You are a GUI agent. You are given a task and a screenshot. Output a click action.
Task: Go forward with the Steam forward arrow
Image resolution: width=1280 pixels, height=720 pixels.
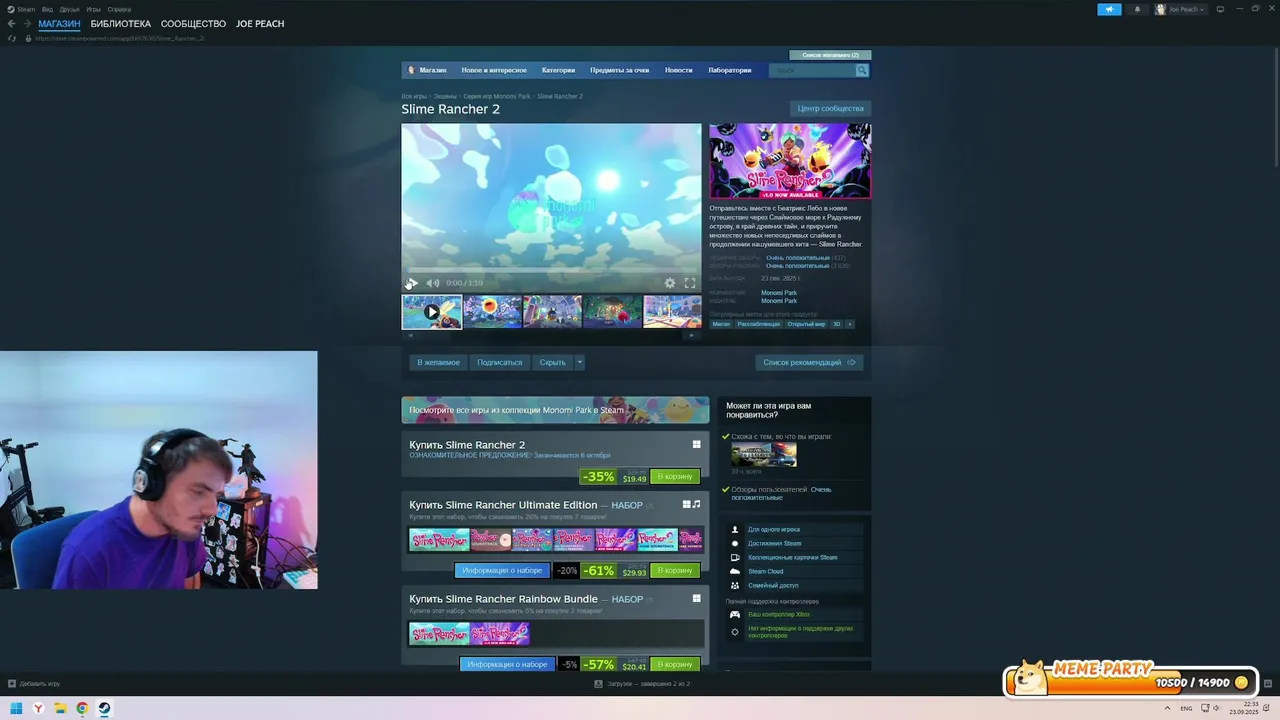coord(26,24)
